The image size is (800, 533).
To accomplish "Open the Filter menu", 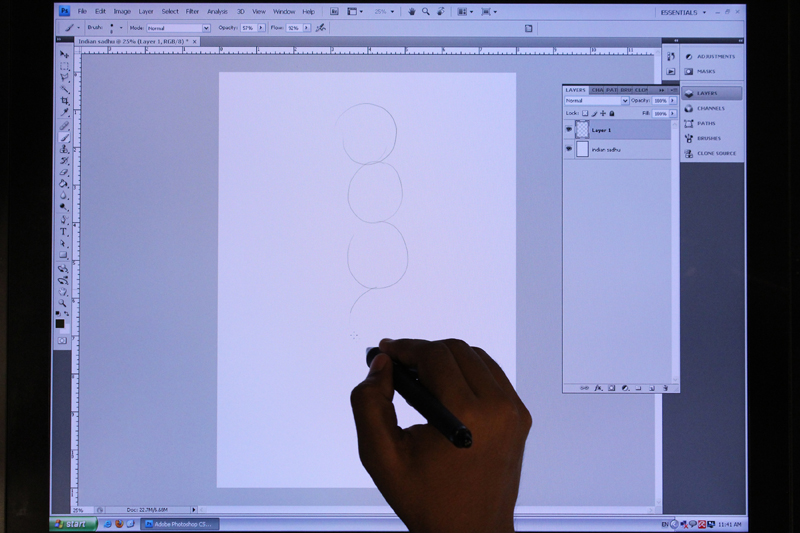I will [192, 11].
